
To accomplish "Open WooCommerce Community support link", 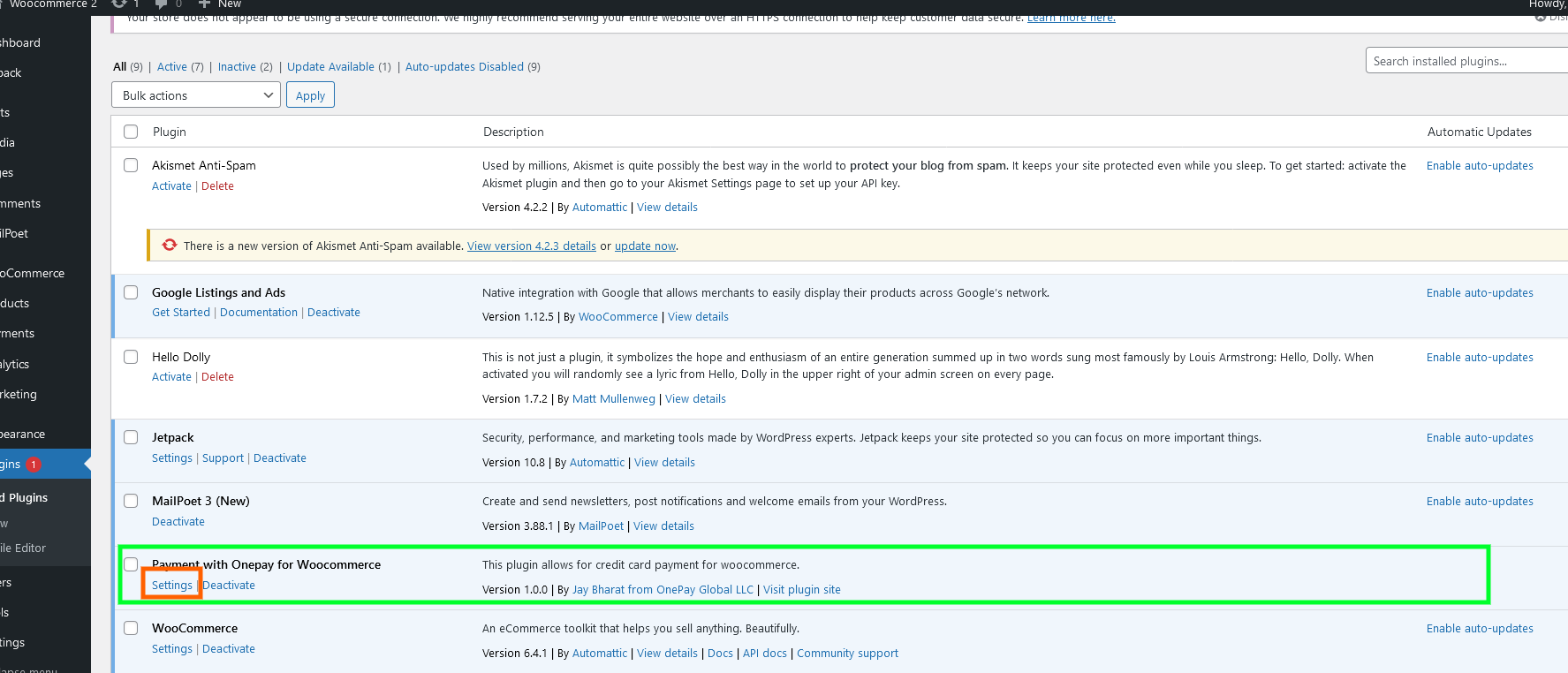I will 847,654.
